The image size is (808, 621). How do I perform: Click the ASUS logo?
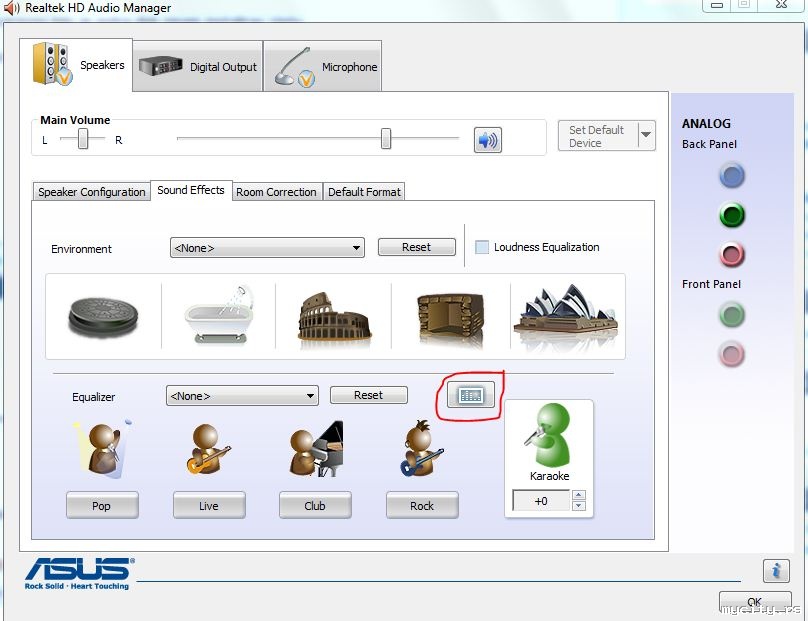coord(79,573)
